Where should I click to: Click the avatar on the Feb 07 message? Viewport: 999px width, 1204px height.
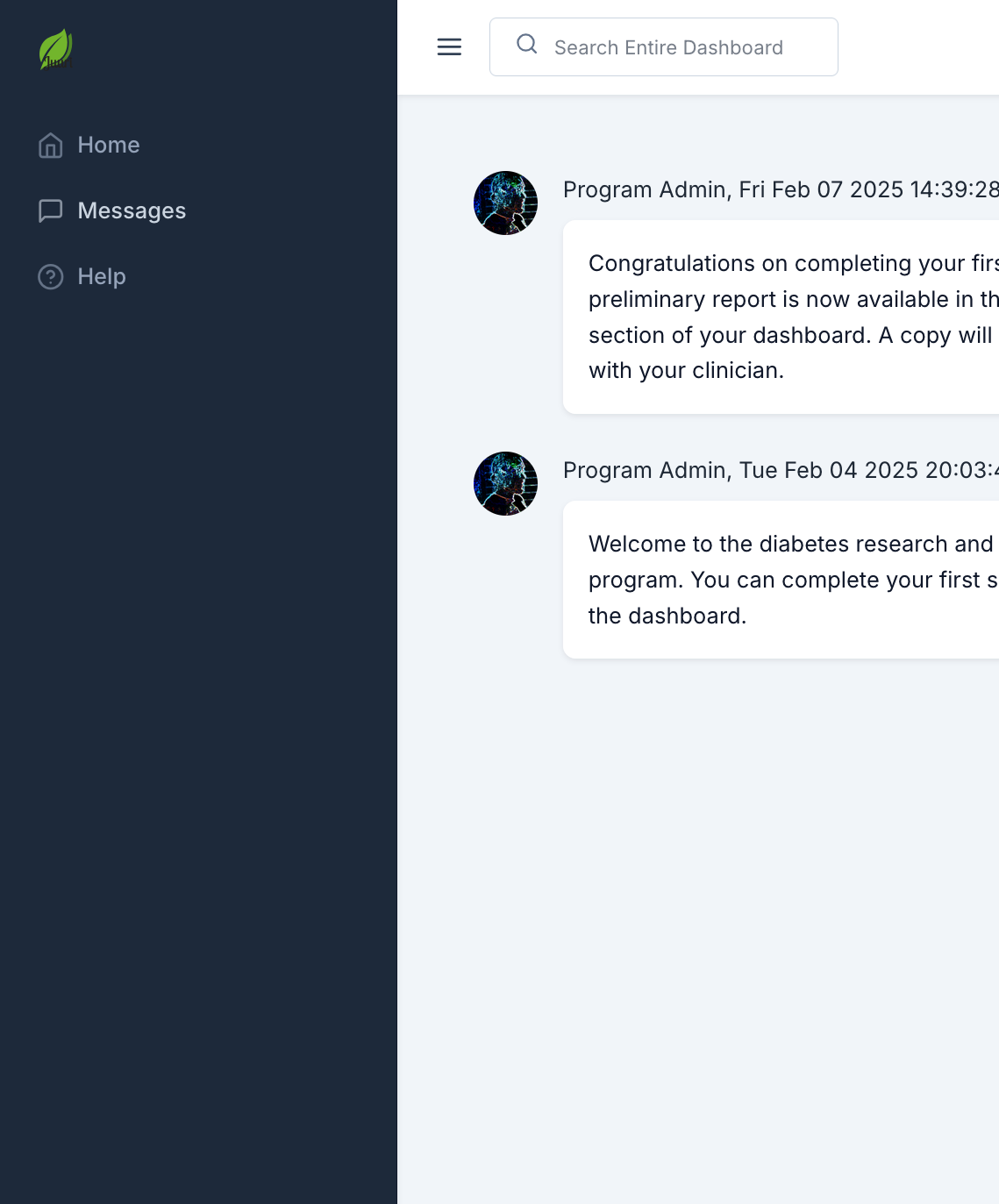[x=505, y=203]
